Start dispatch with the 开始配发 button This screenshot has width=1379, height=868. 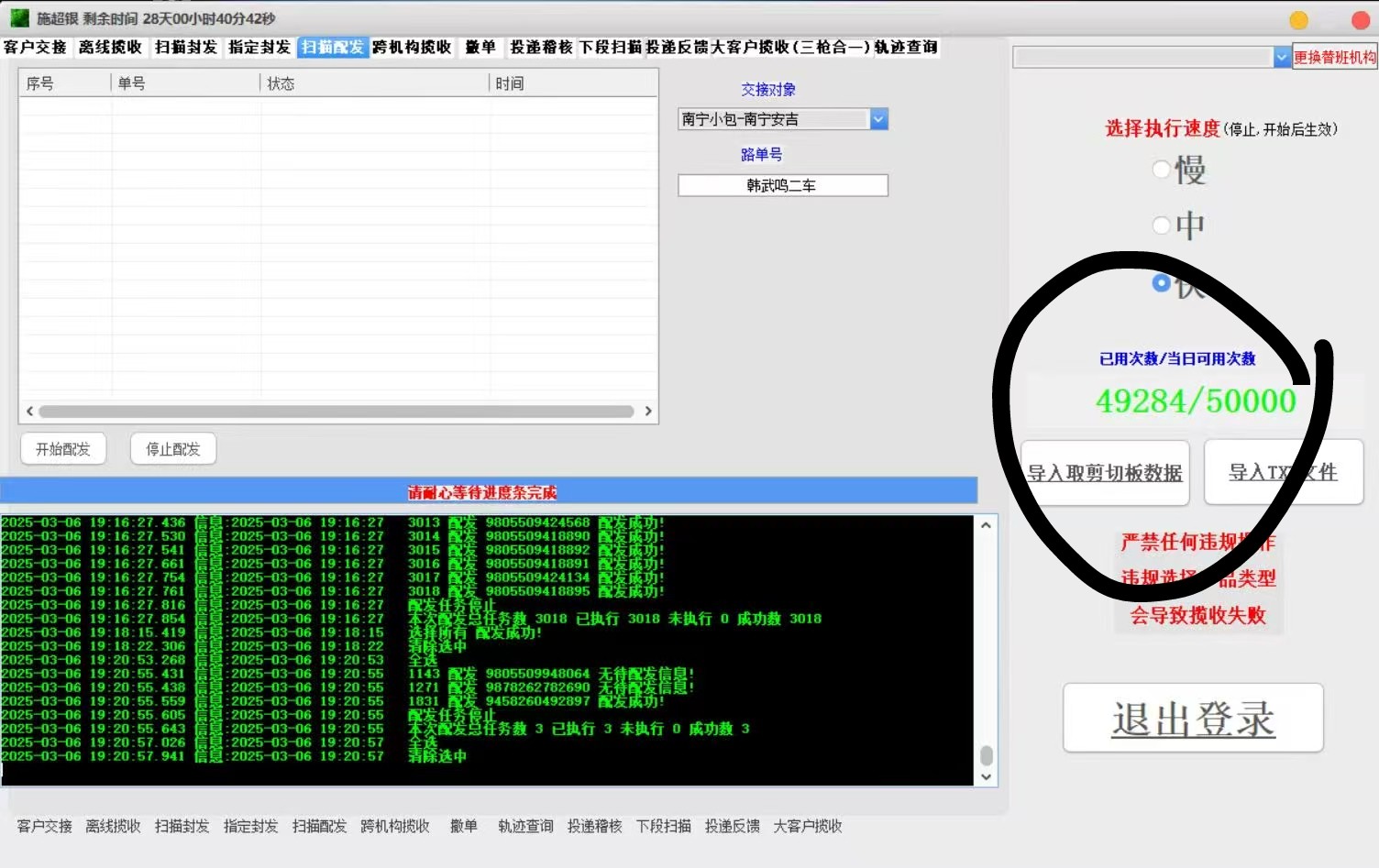(63, 449)
